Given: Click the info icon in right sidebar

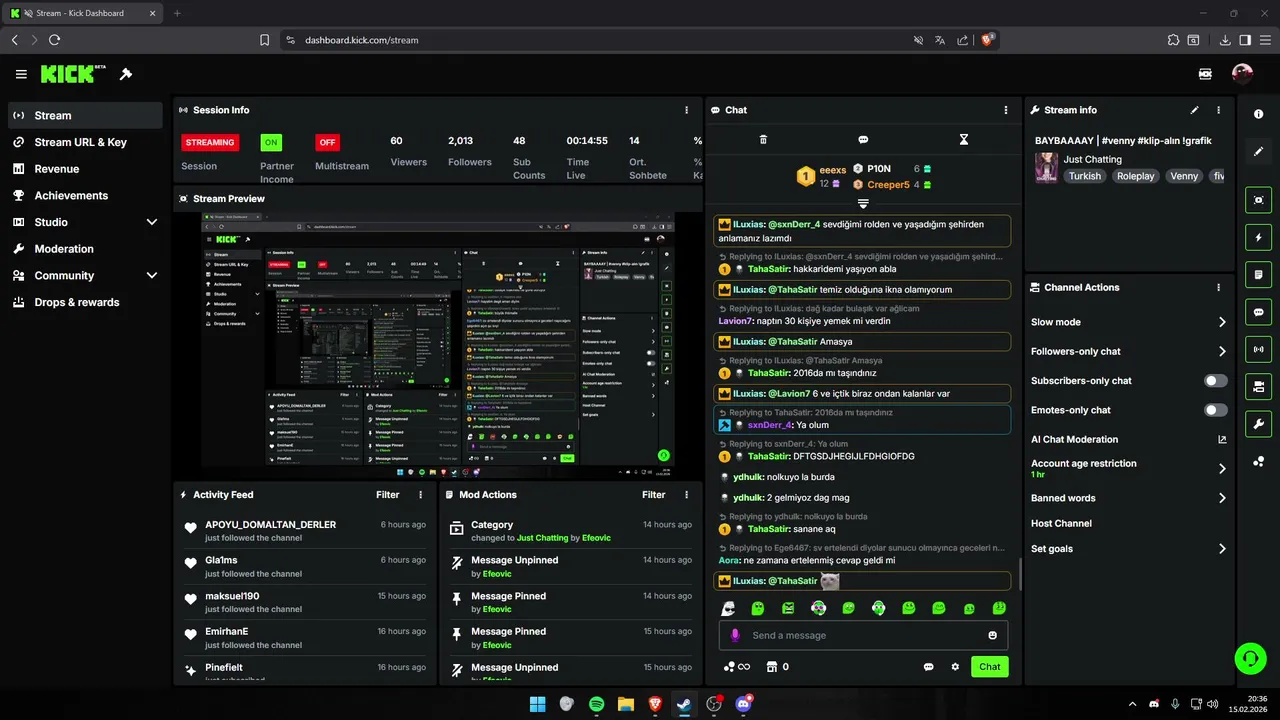Looking at the screenshot, I should [x=1258, y=114].
